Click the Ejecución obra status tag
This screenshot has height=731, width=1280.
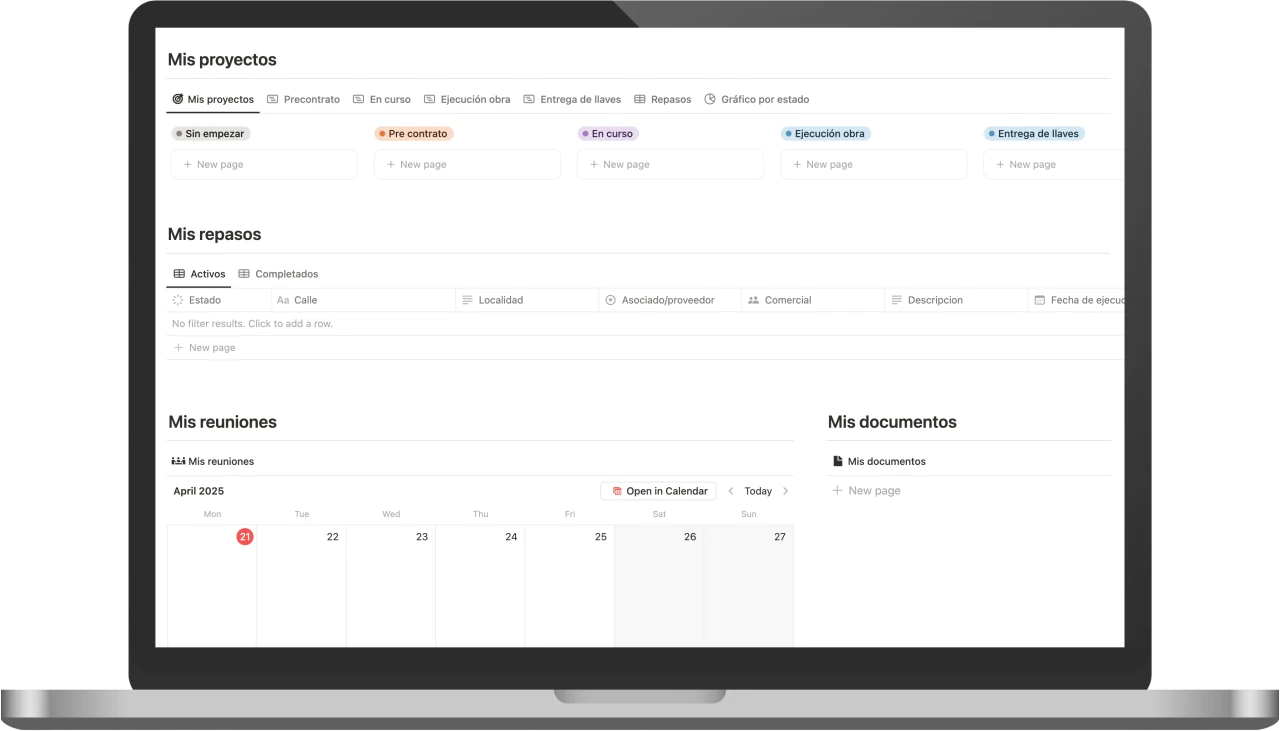826,134
